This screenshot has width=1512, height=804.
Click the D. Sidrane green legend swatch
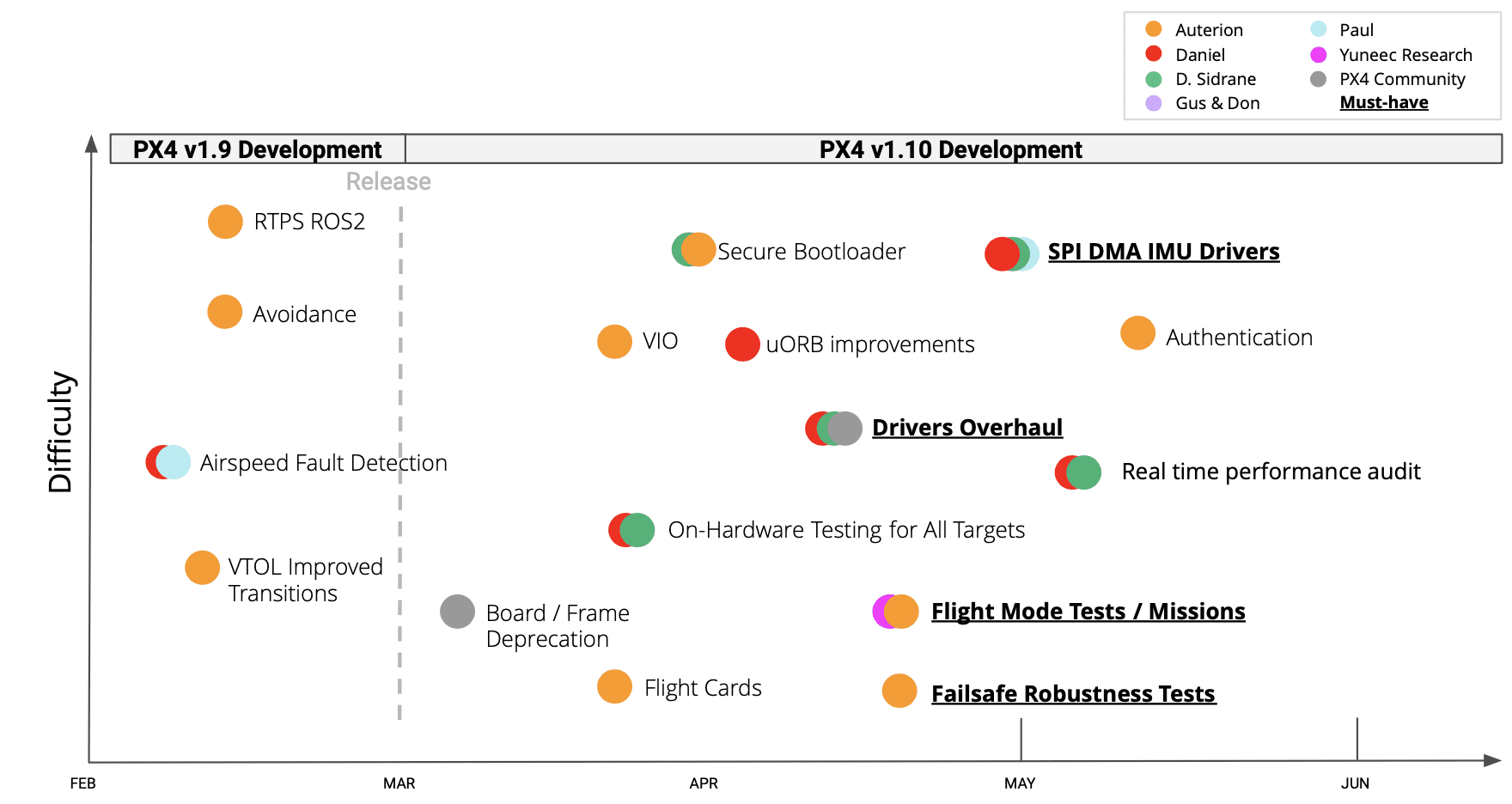pos(1154,79)
